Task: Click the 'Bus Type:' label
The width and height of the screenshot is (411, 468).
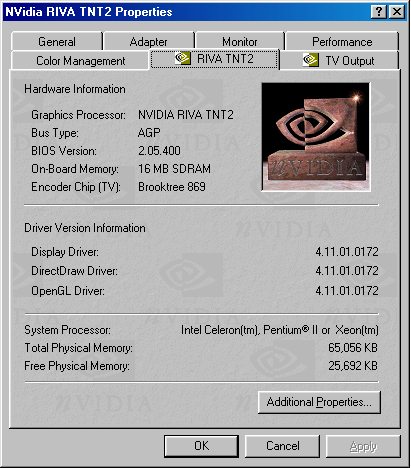Action: coord(55,133)
